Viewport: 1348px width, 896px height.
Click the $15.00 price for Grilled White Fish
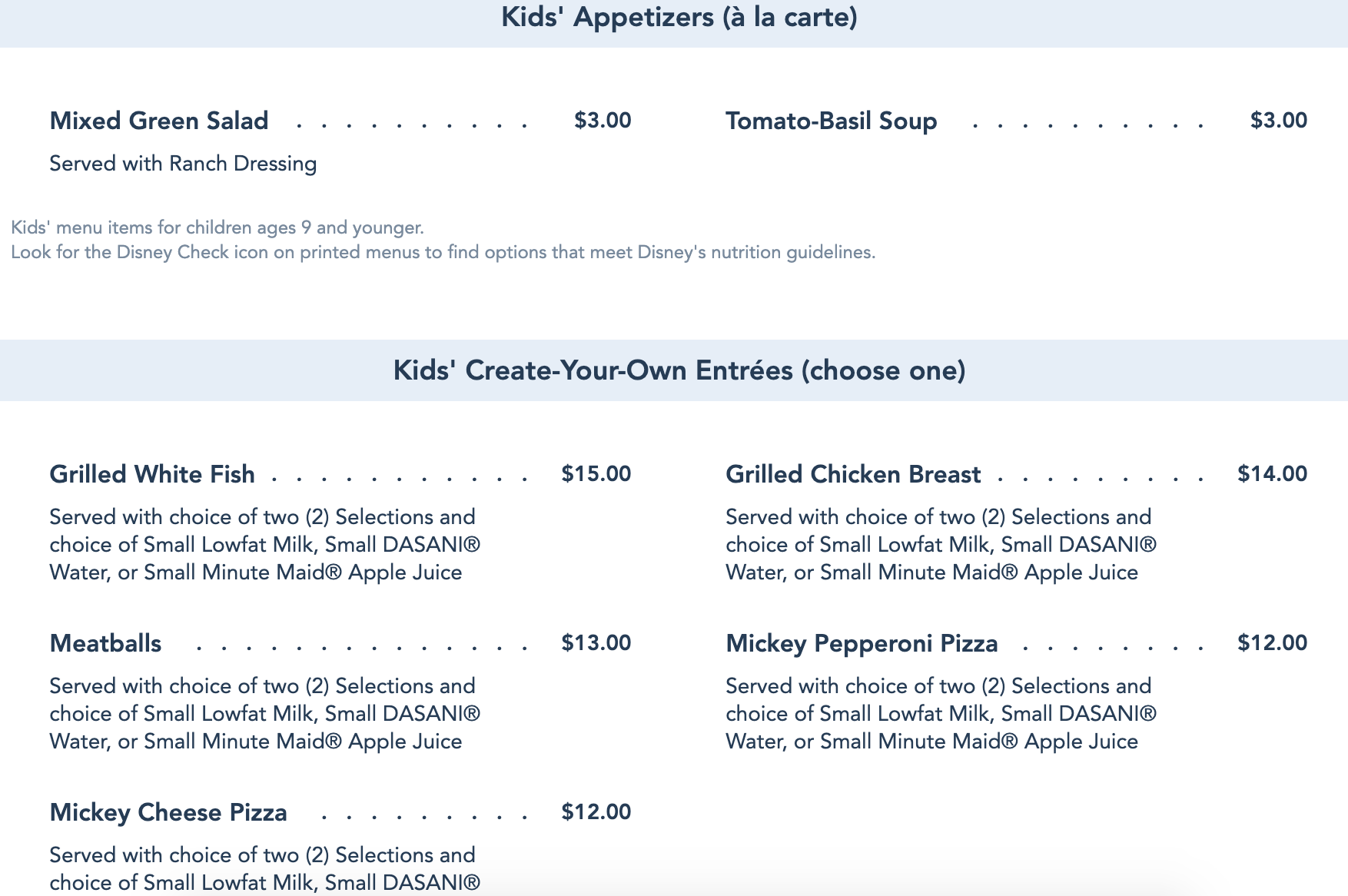point(596,474)
